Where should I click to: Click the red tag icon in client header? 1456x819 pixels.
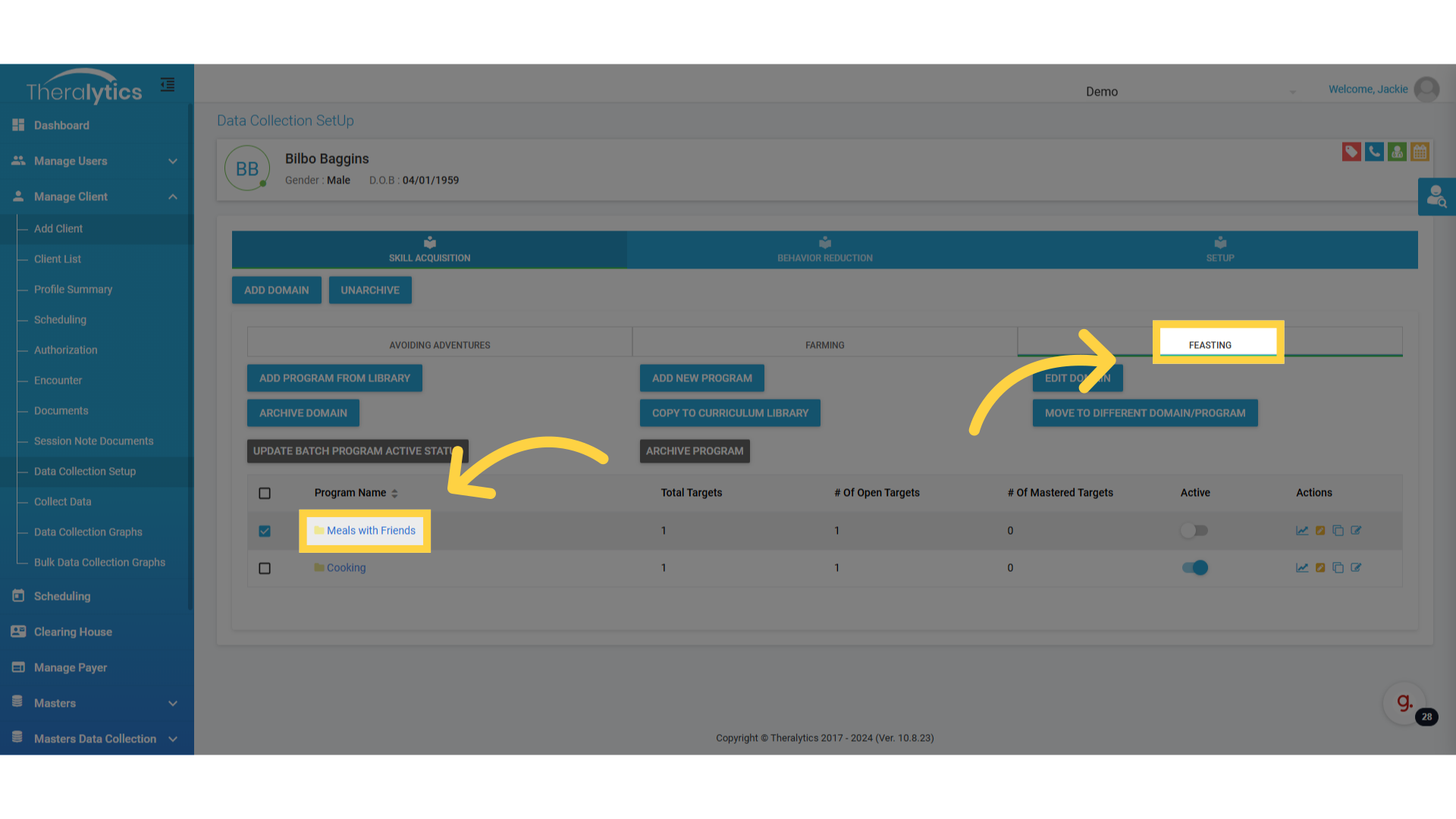(1351, 152)
